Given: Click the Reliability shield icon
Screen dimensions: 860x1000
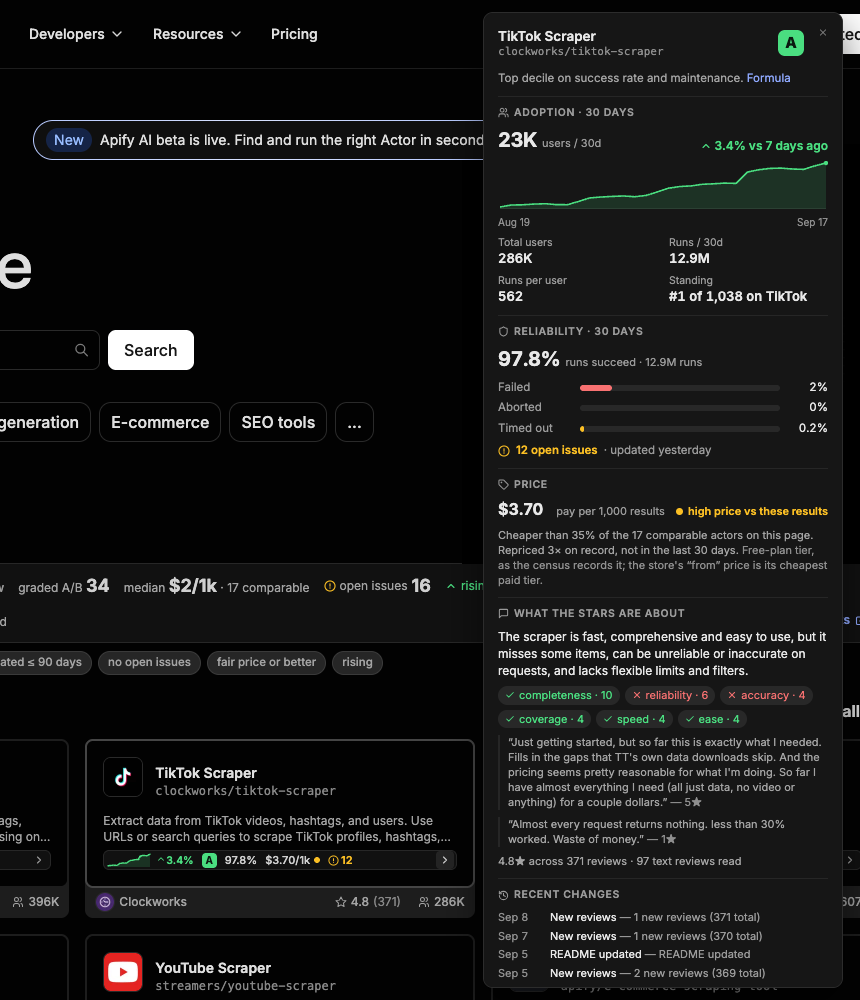Looking at the screenshot, I should point(503,332).
